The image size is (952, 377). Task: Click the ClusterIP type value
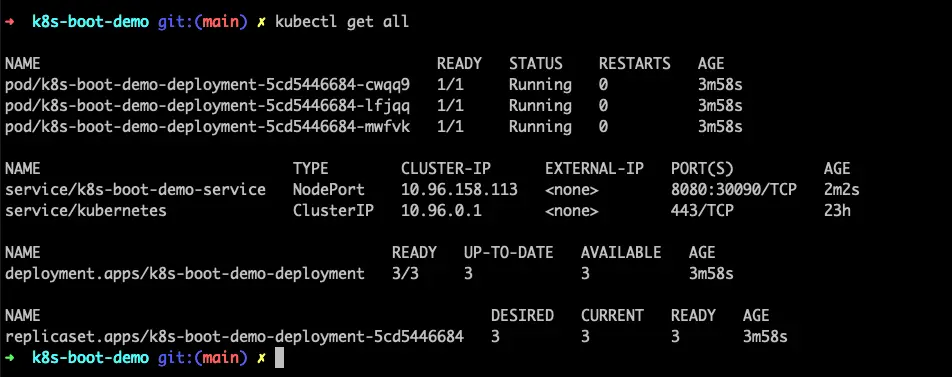333,211
